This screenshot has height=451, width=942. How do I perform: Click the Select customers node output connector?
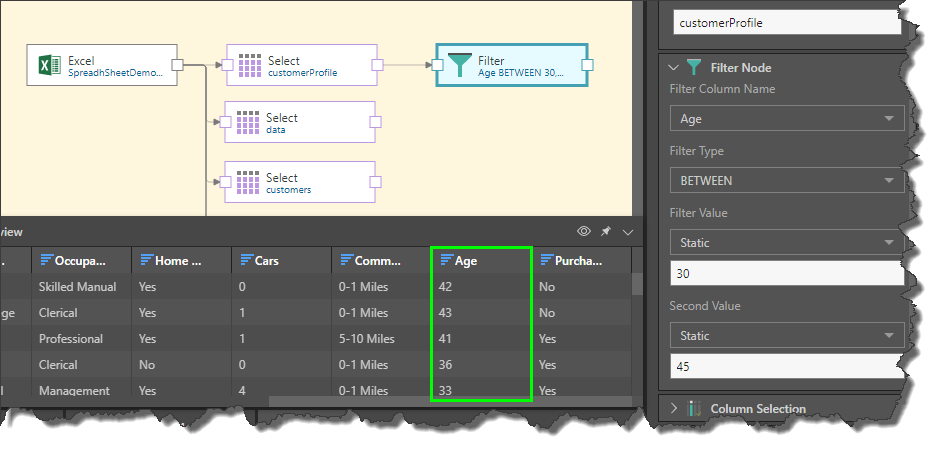coord(375,182)
